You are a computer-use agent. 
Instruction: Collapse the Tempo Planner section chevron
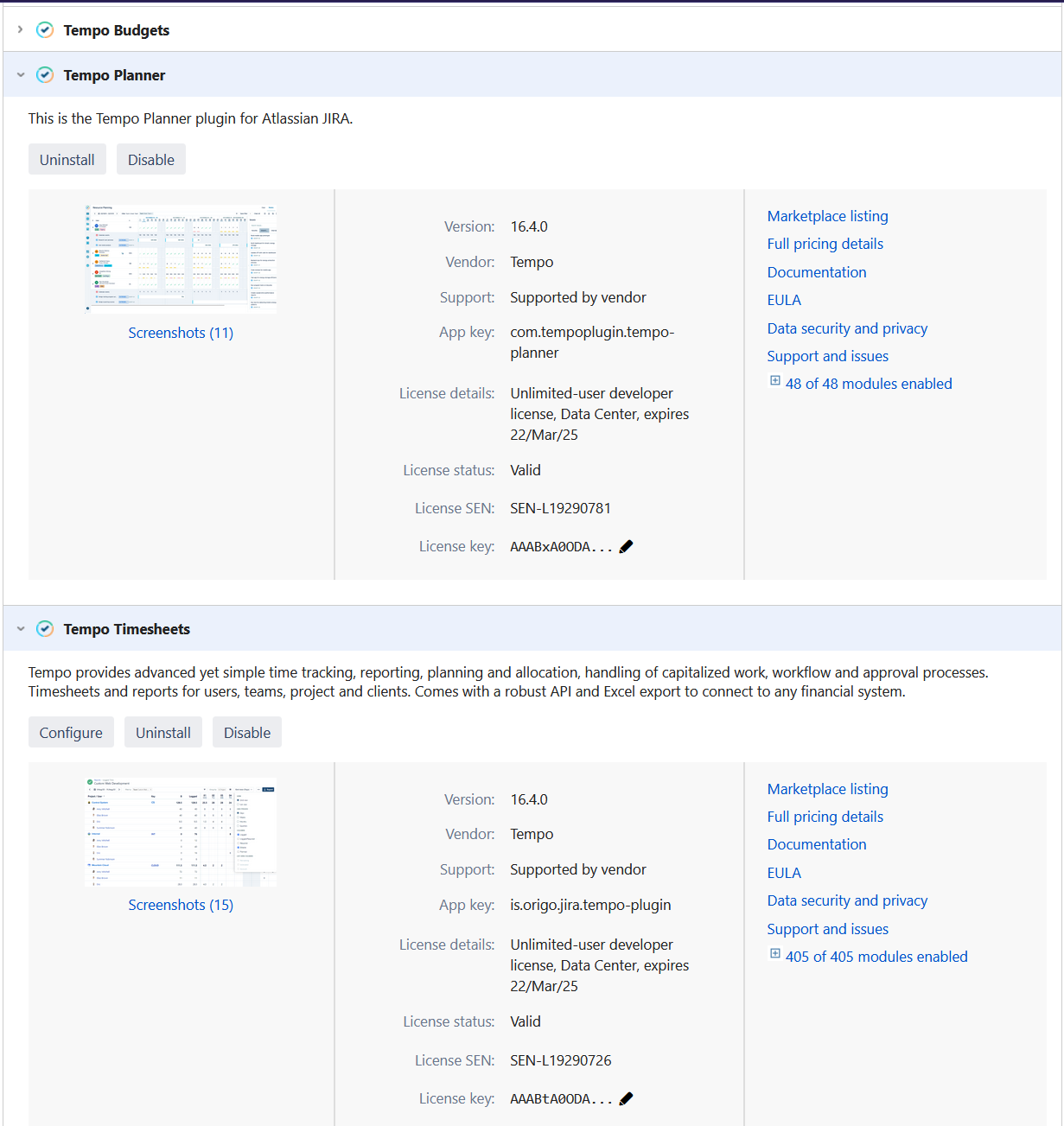(x=21, y=75)
